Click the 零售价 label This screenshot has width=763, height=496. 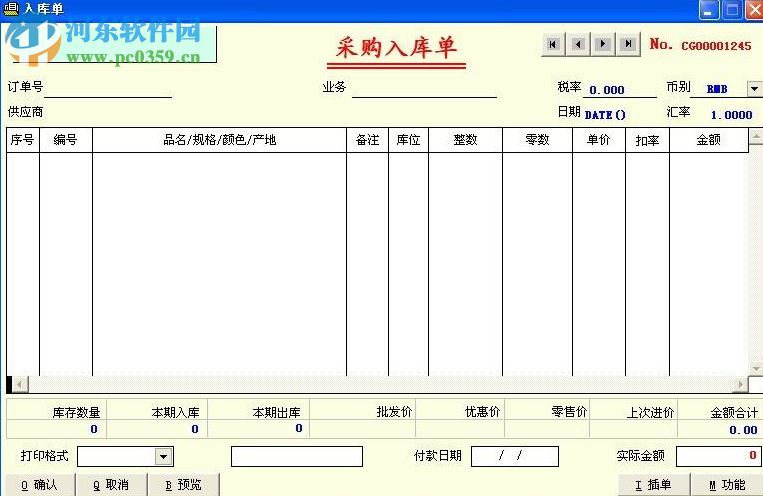(x=569, y=412)
